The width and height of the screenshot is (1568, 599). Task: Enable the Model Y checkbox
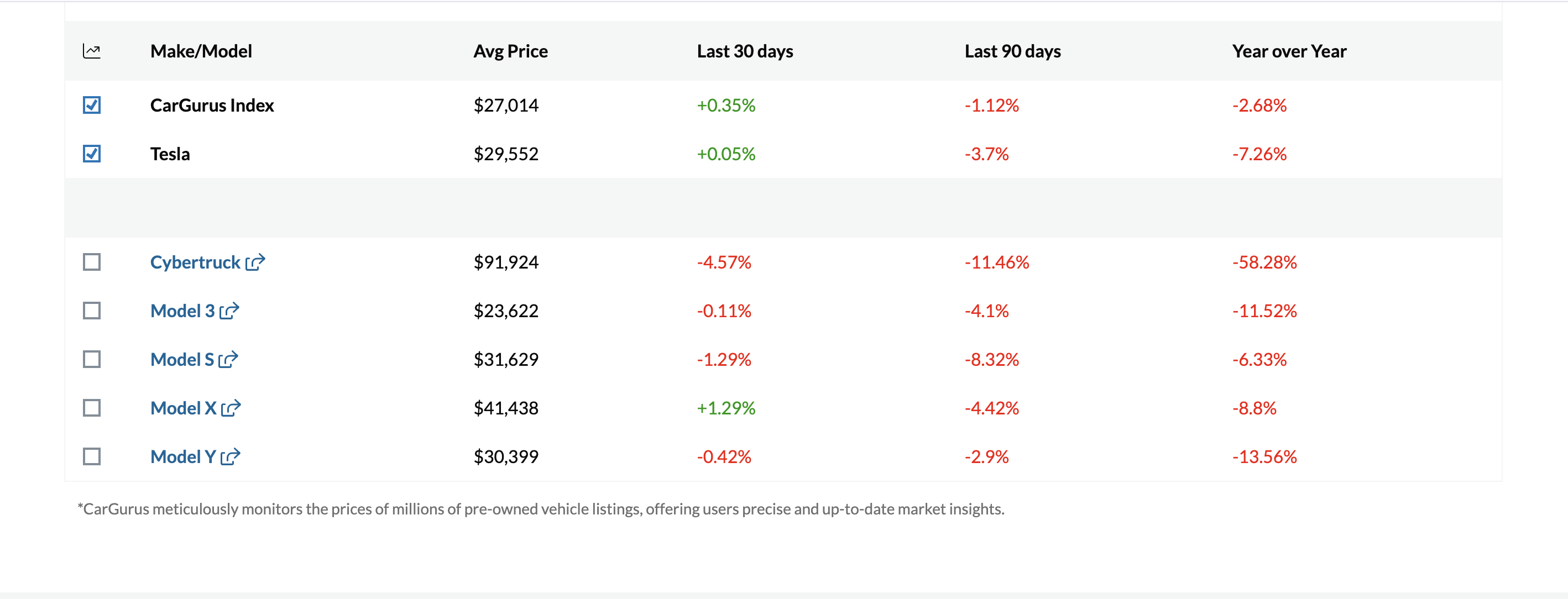tap(92, 456)
